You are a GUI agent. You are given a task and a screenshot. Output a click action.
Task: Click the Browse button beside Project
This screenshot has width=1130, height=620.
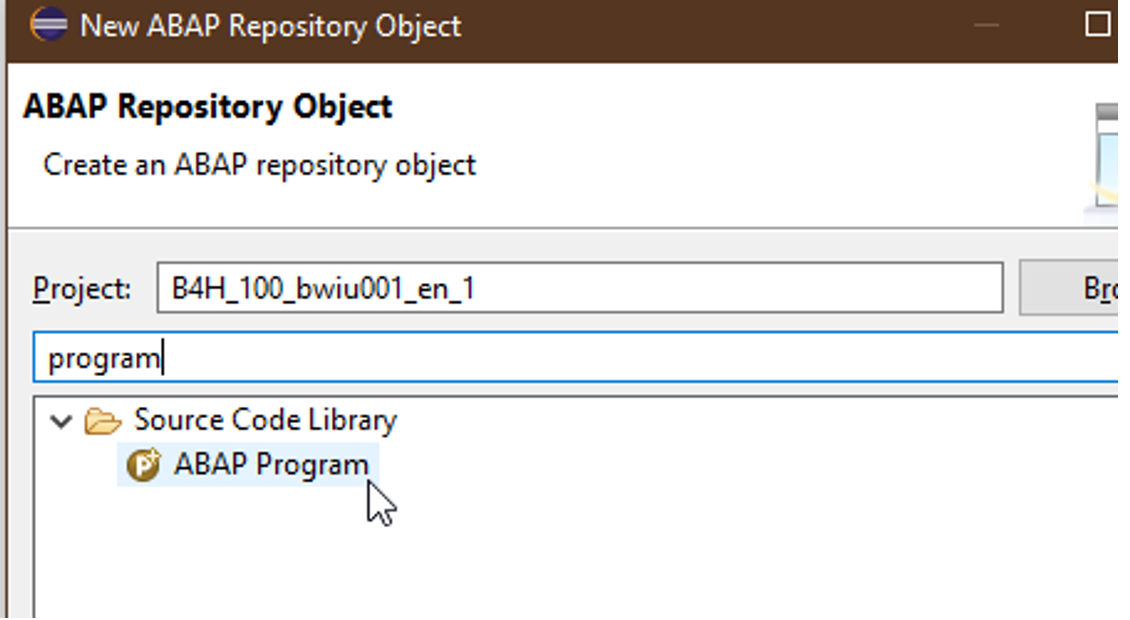pyautogui.click(x=1069, y=288)
